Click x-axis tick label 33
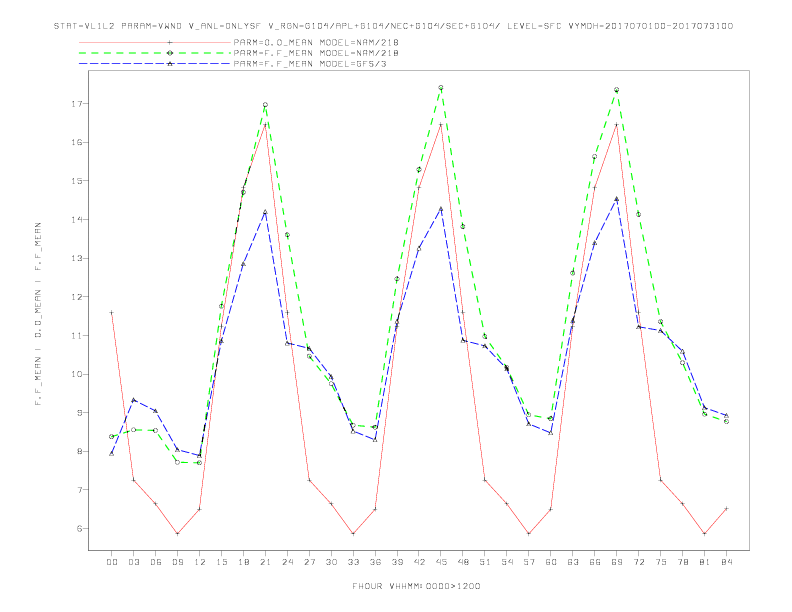Screen dimensions: 792x612 pos(353,562)
